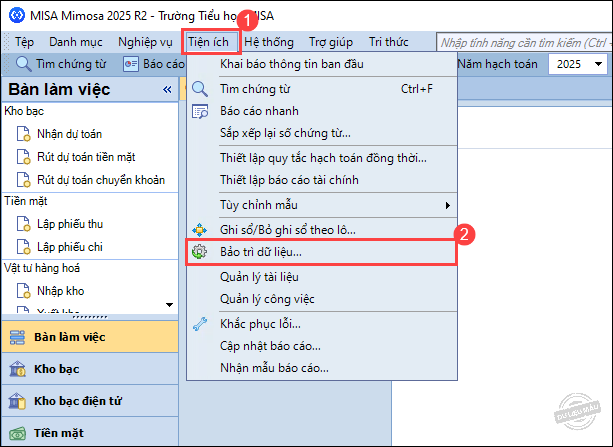Click the Kho bạc group header in workspace list
Viewport: 613px width, 447px height.
pyautogui.click(x=24, y=111)
